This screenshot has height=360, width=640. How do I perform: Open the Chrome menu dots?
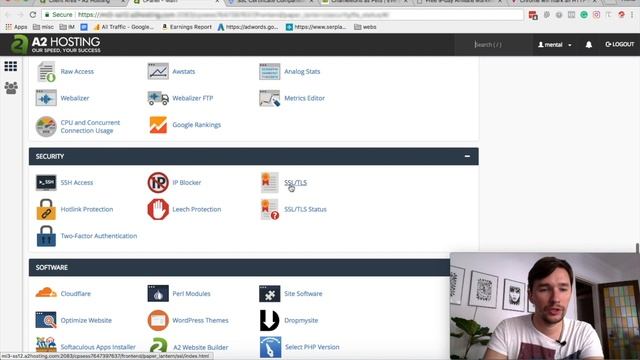(632, 15)
